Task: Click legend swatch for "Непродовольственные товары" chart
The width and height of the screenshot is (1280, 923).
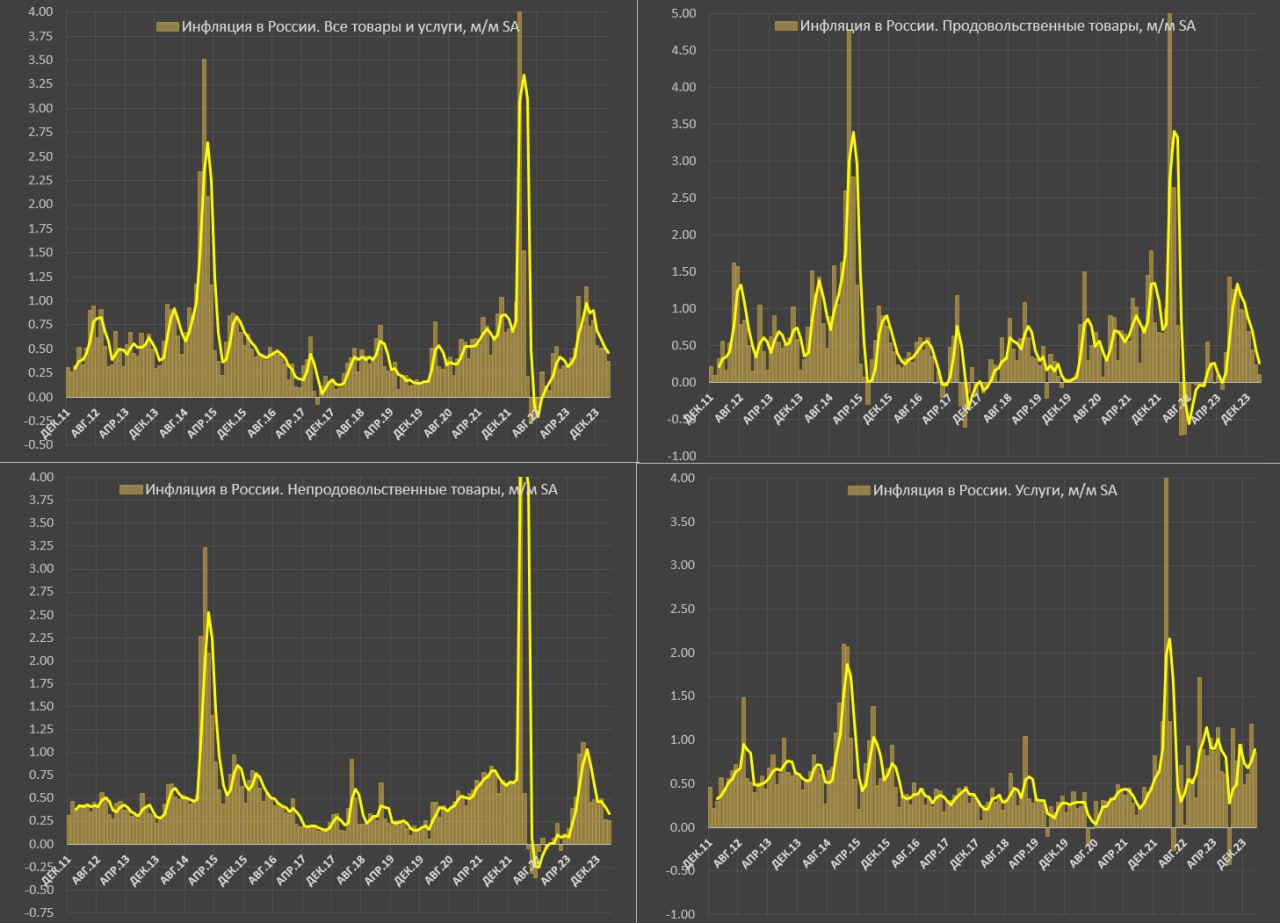Action: tap(130, 490)
